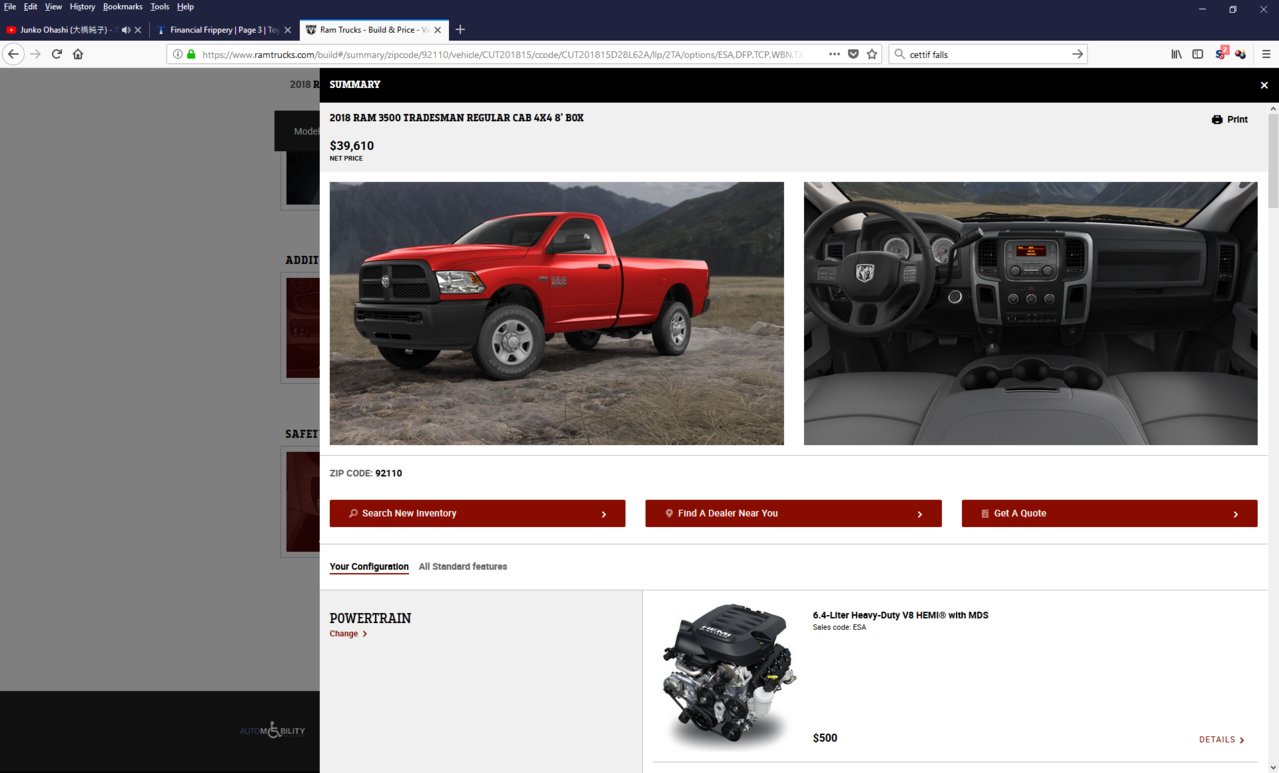Close the Junko Ohashi tab
This screenshot has width=1279, height=773.
click(138, 30)
